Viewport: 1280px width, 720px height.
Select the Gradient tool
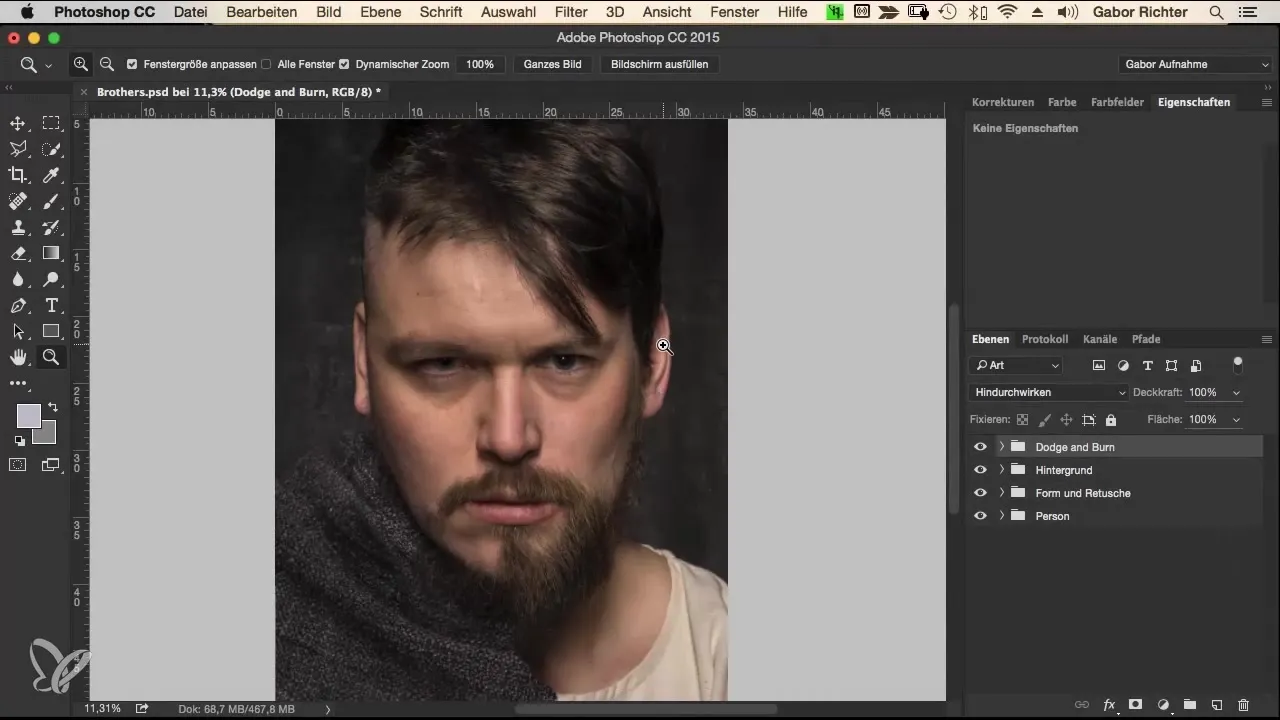[x=52, y=253]
